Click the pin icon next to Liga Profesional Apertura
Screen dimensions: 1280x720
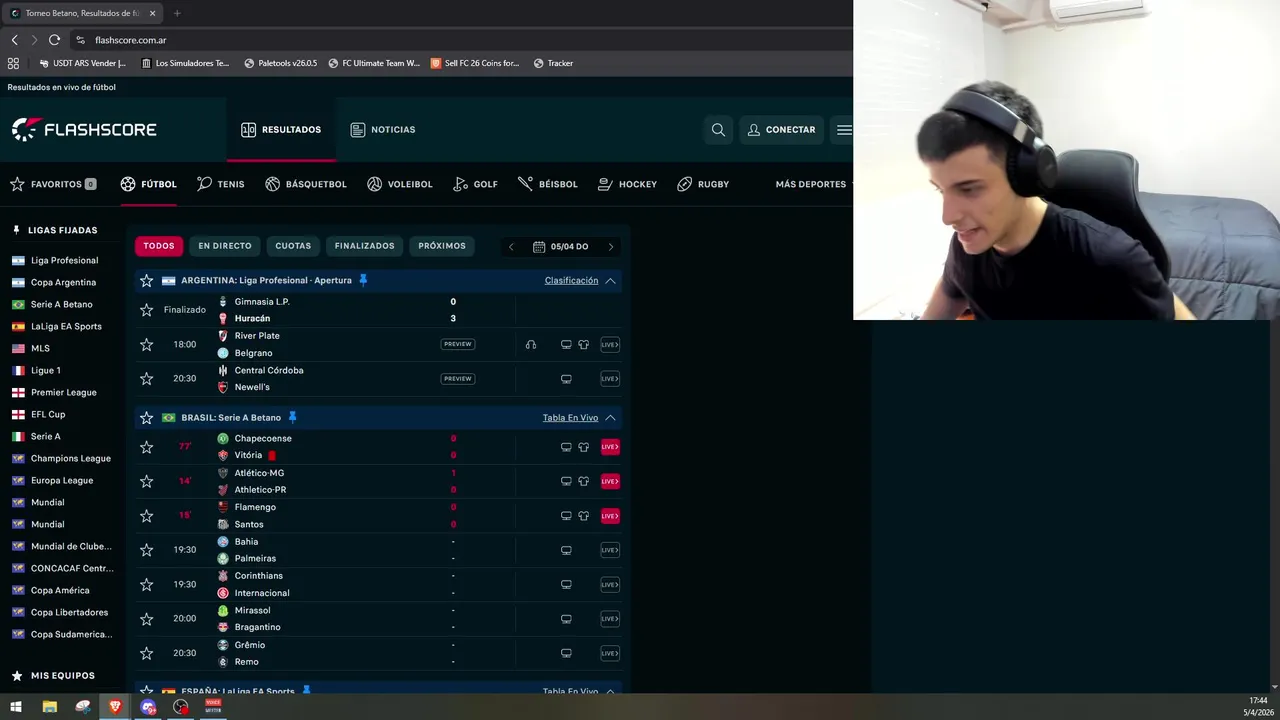[363, 280]
